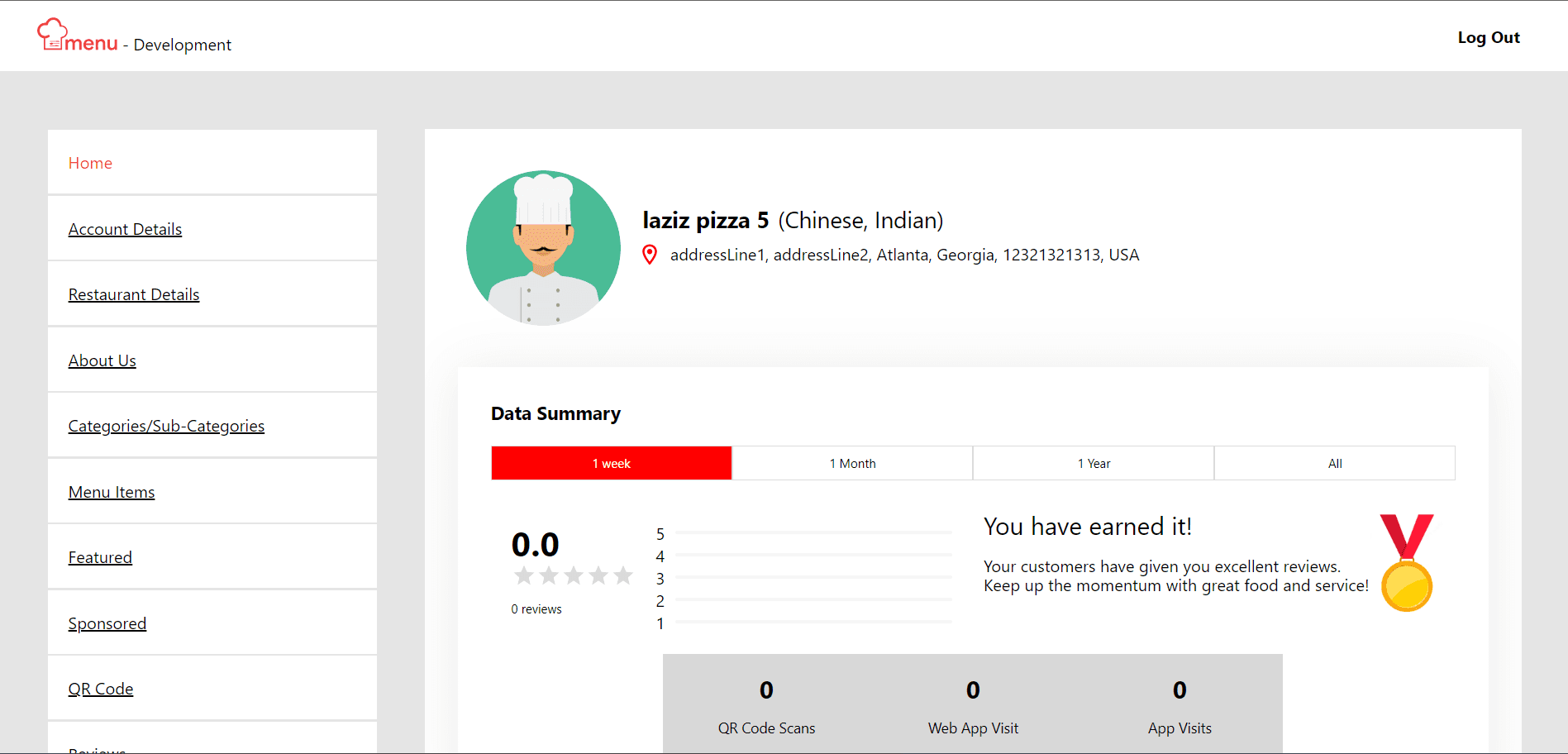Image resolution: width=1568 pixels, height=754 pixels.
Task: Go to Home in sidebar
Action: point(90,163)
